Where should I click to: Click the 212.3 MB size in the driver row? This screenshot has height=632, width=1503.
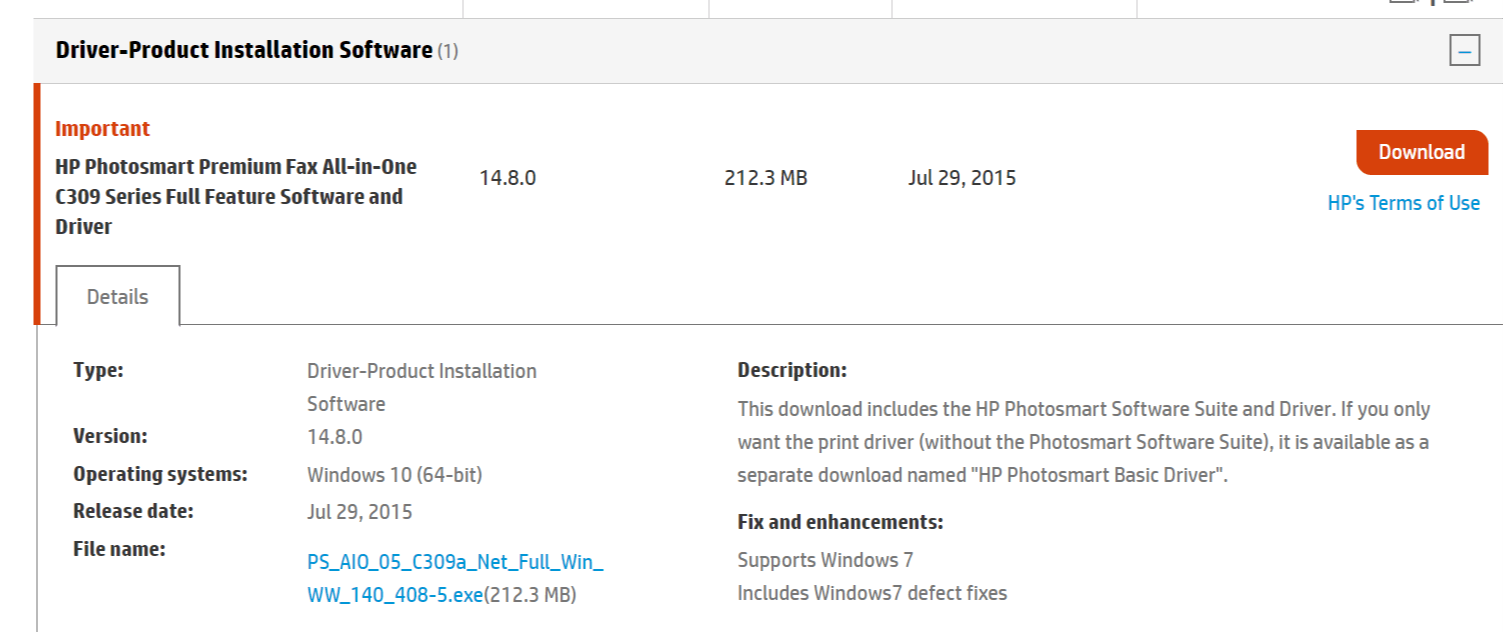pos(765,178)
